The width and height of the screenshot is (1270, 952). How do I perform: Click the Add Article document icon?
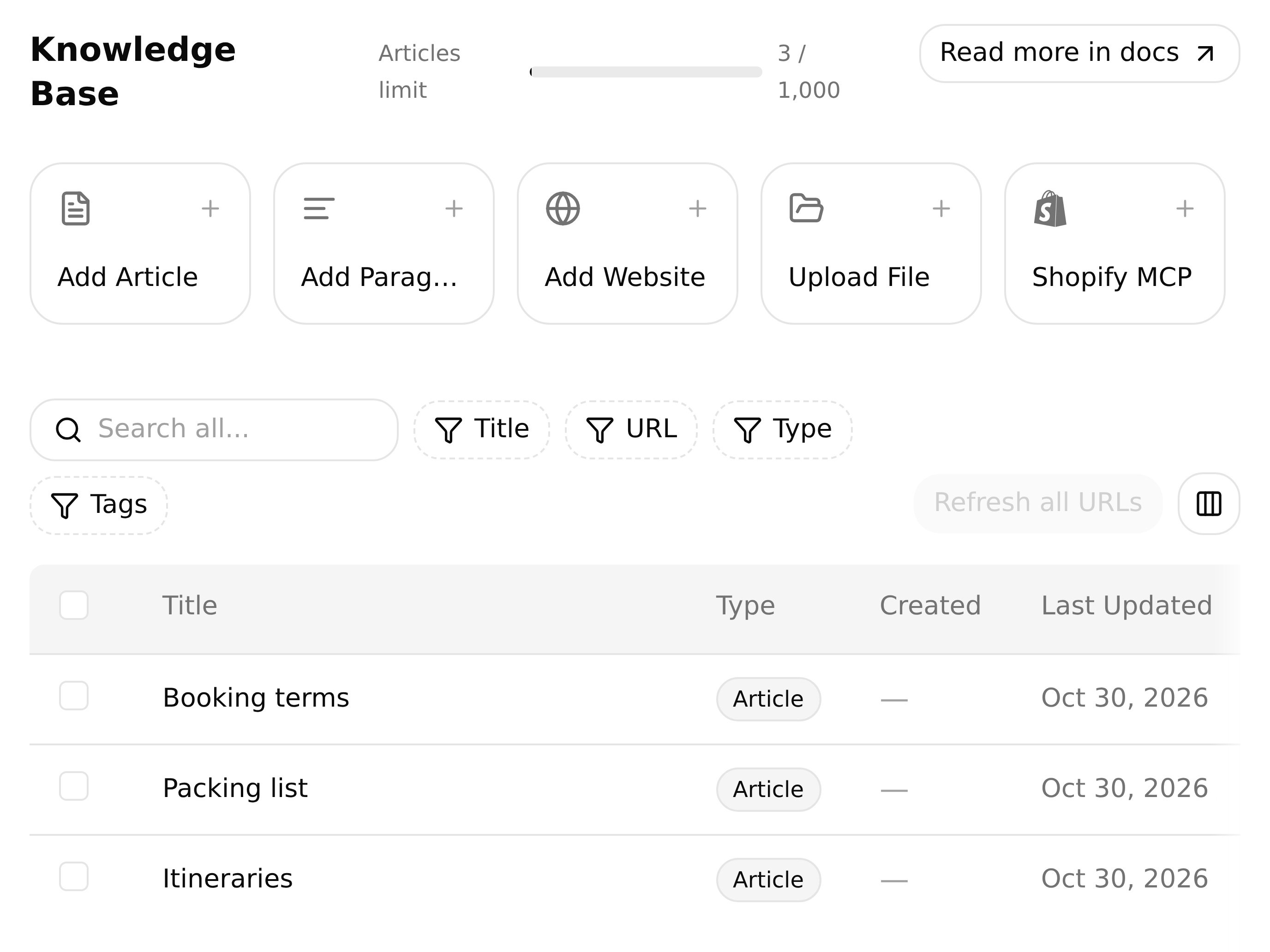[75, 208]
